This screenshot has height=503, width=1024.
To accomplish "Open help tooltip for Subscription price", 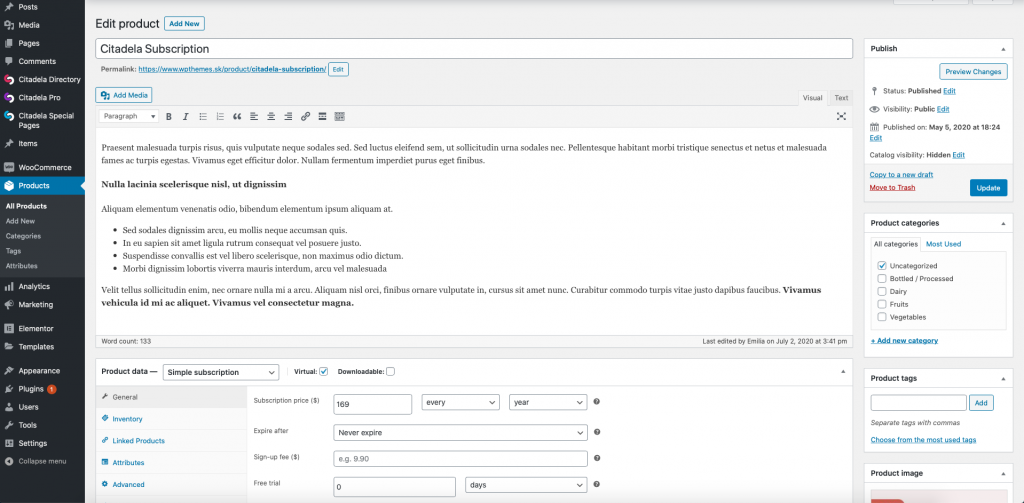I will pos(596,402).
